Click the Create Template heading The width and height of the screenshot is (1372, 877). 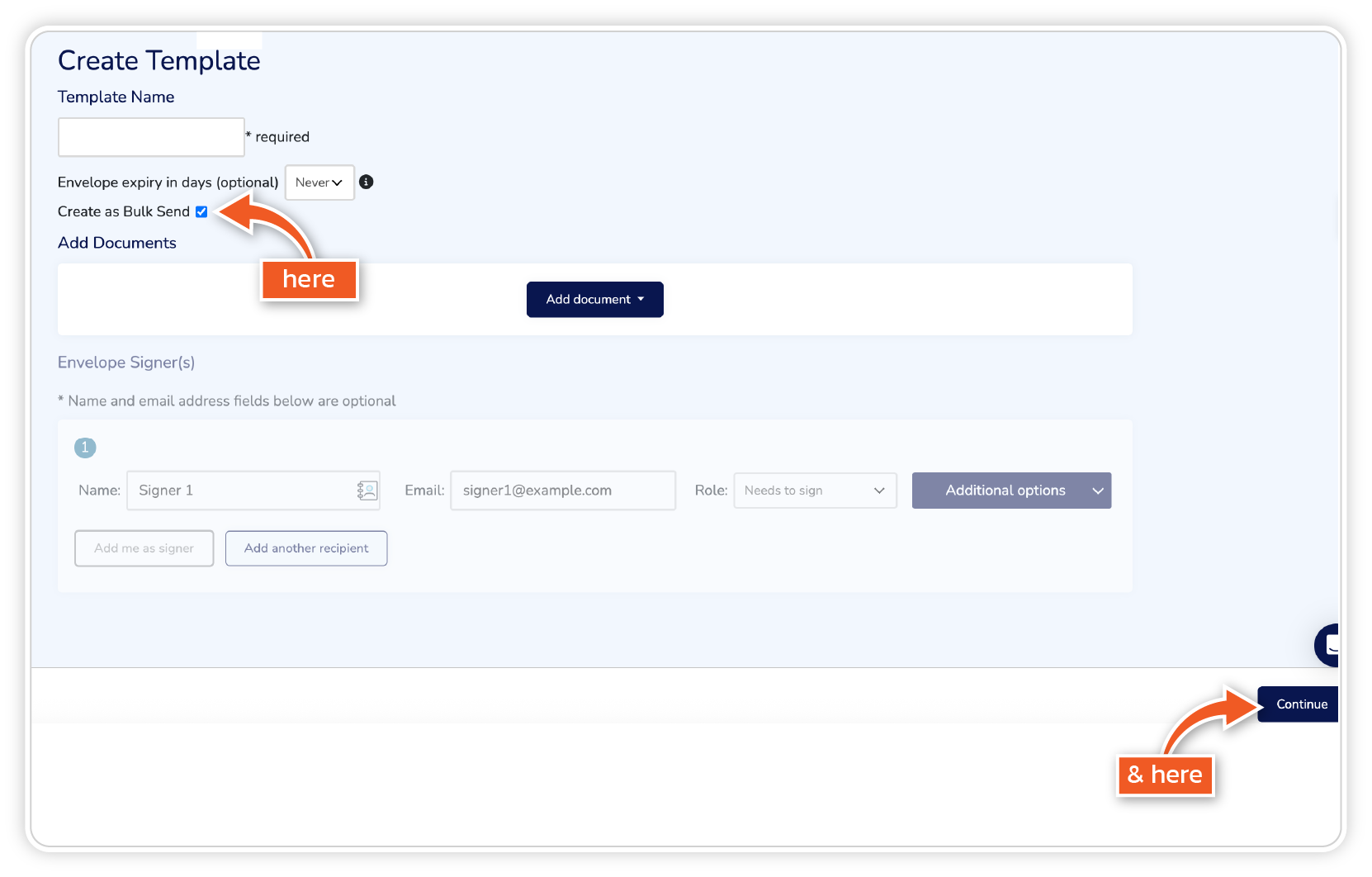[159, 60]
